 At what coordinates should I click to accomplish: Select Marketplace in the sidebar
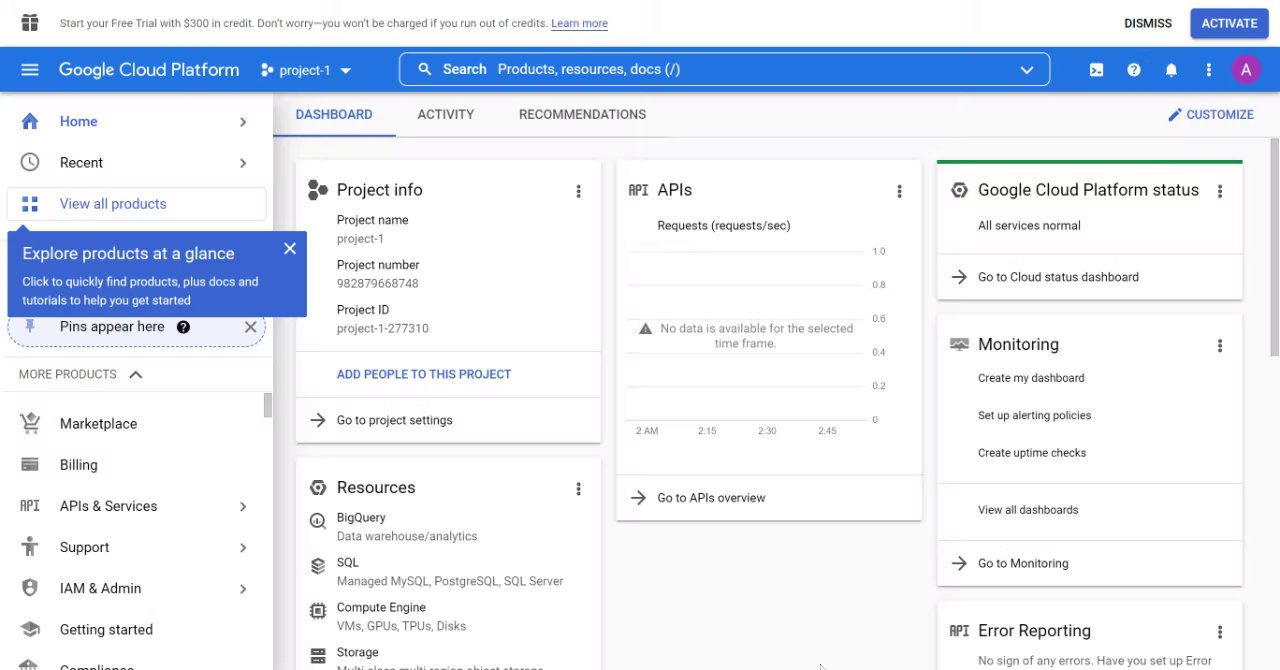point(98,424)
